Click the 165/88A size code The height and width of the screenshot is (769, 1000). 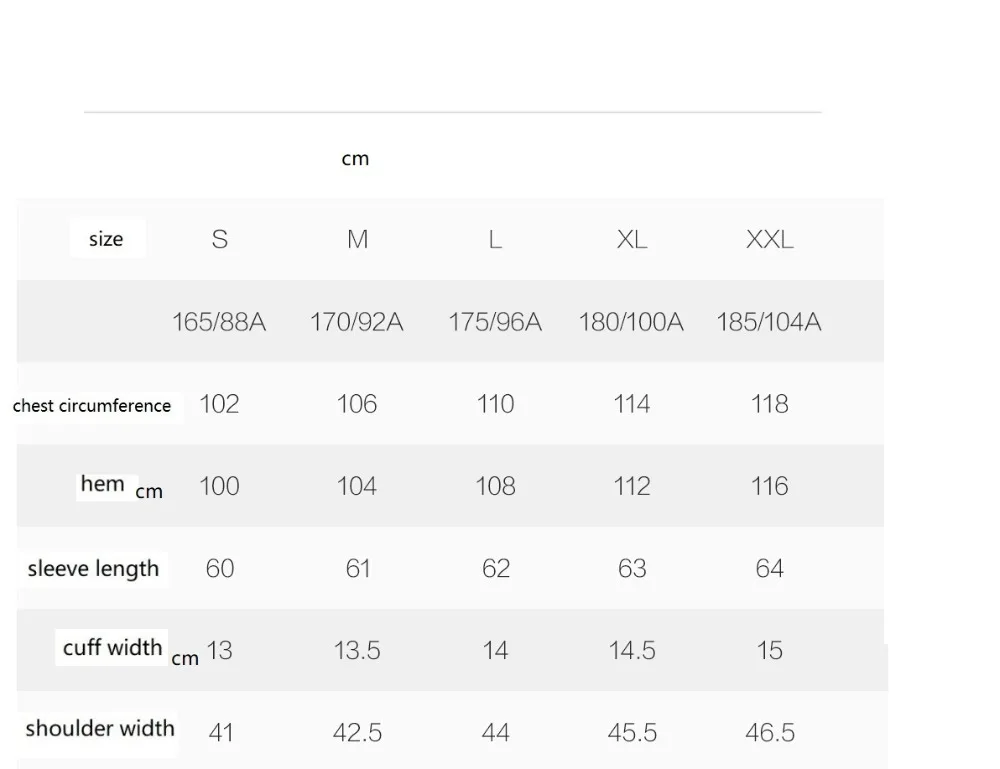pos(219,322)
